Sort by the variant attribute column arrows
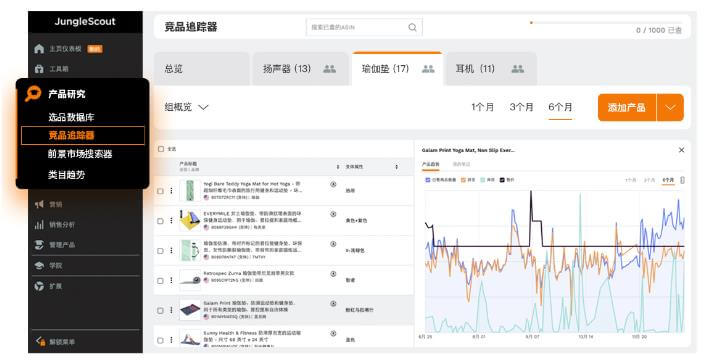 click(396, 167)
